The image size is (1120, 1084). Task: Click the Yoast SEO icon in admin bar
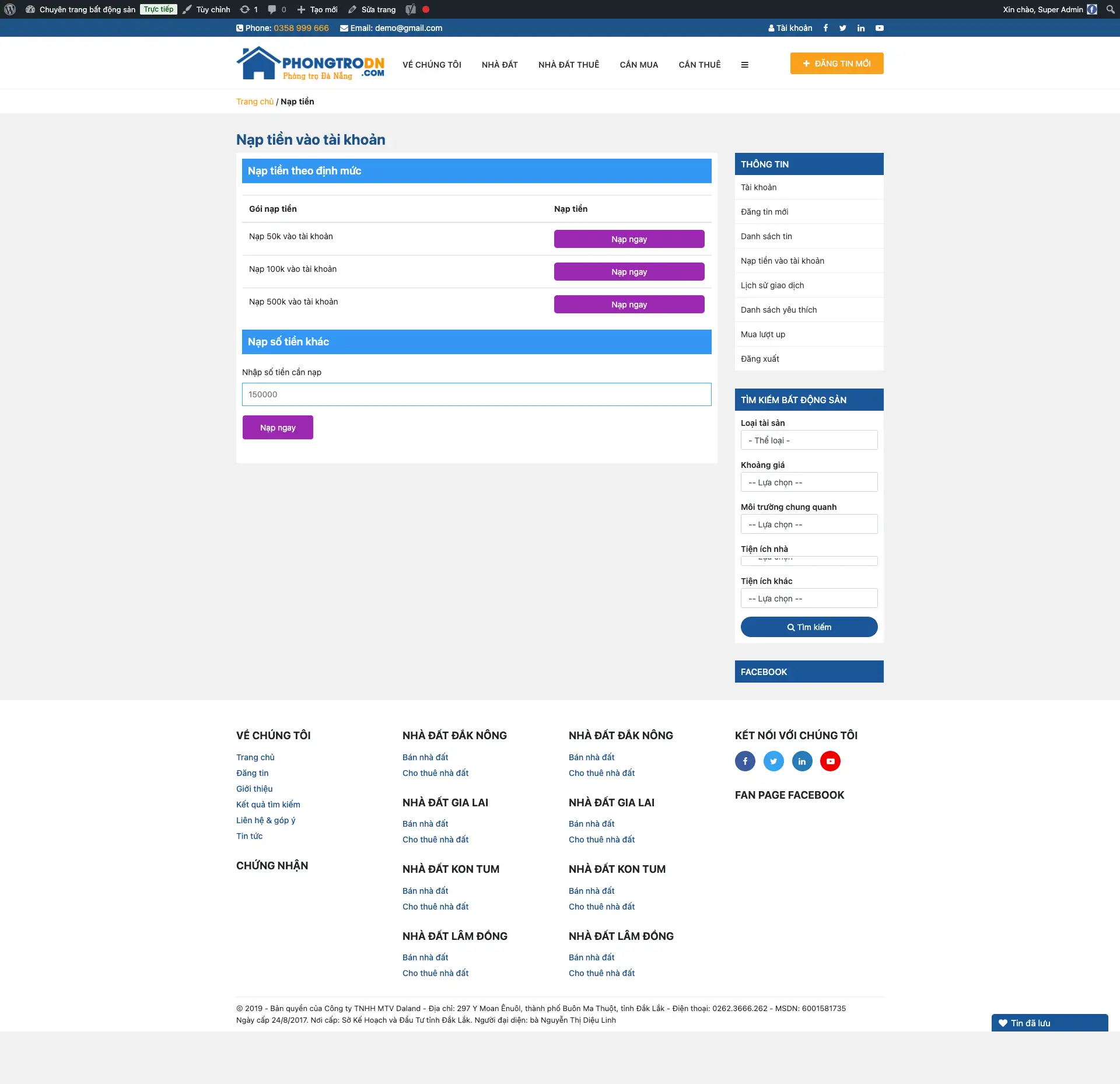coord(411,9)
